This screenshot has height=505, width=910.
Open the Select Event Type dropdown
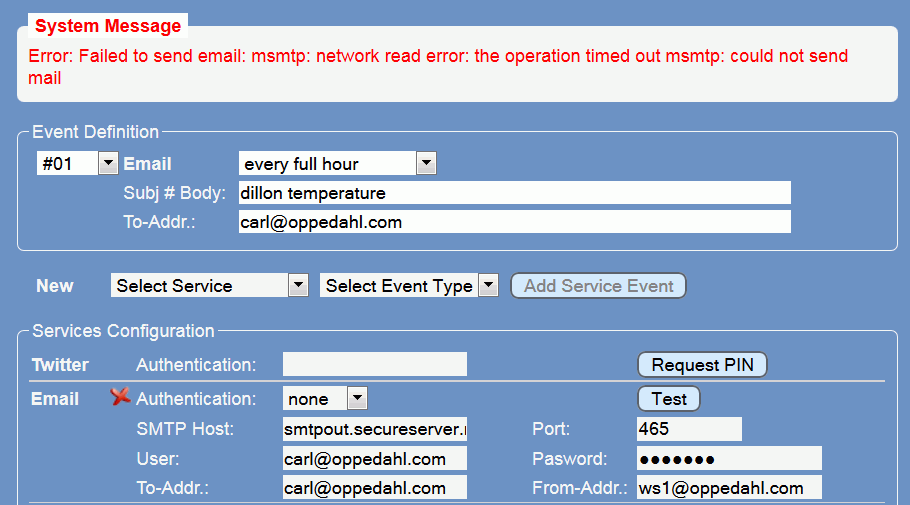pos(409,286)
